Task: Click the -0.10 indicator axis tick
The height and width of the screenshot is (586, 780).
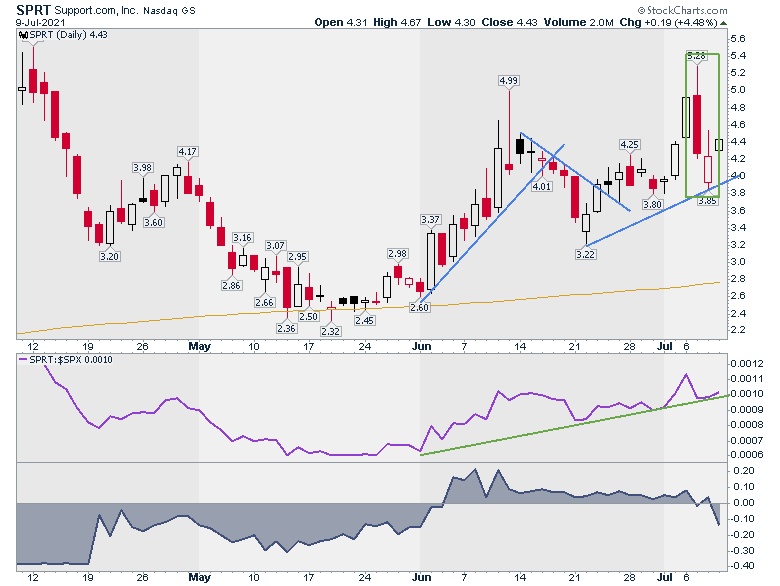Action: 742,518
